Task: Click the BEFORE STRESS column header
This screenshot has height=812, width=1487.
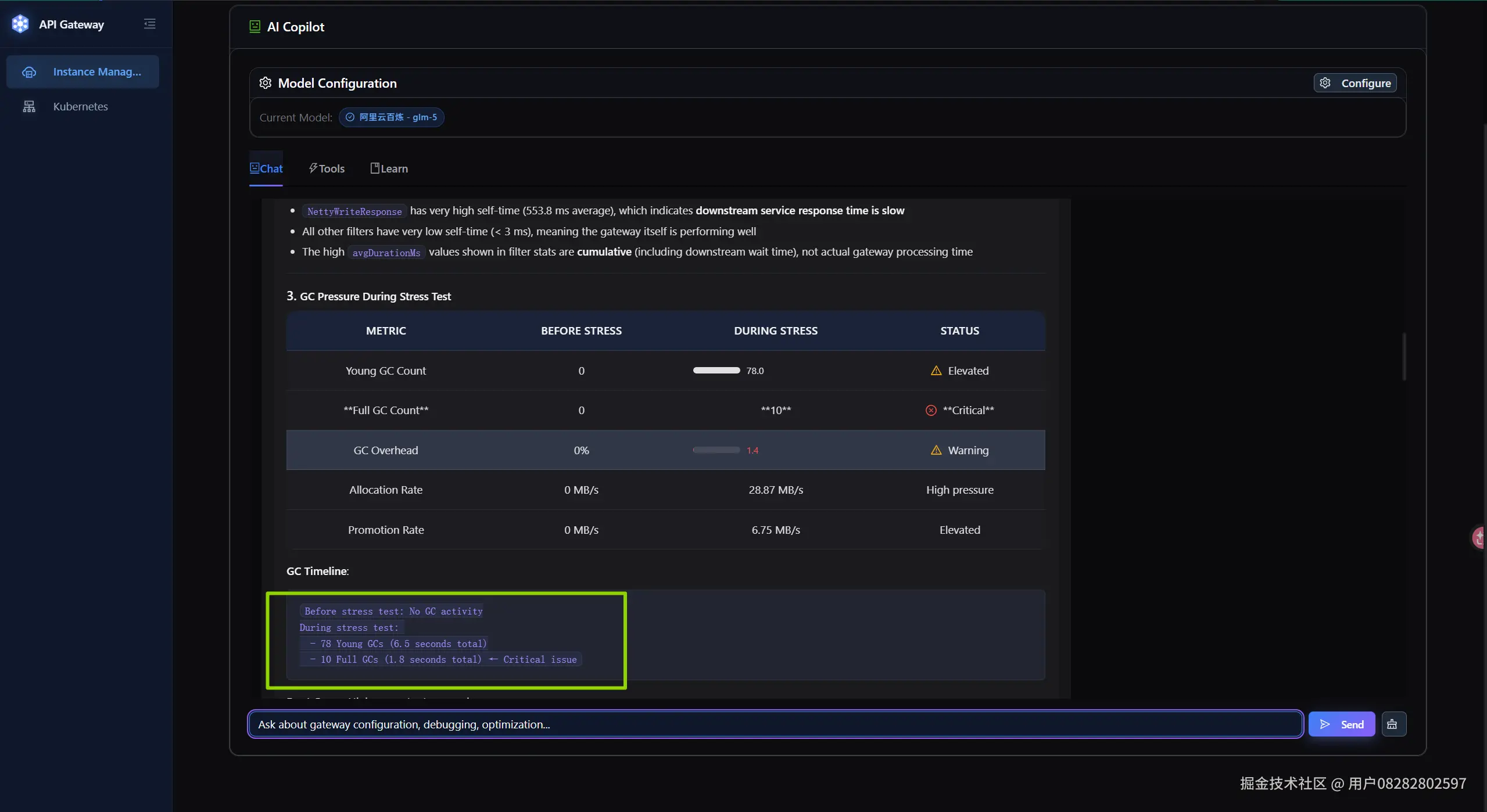Action: pos(581,330)
